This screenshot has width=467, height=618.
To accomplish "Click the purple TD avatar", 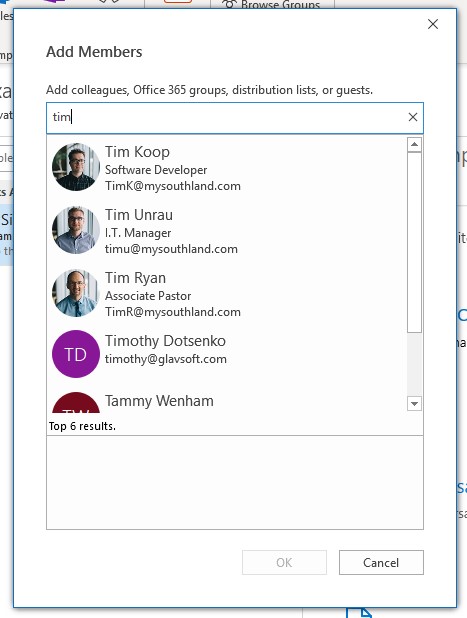I will coord(76,354).
